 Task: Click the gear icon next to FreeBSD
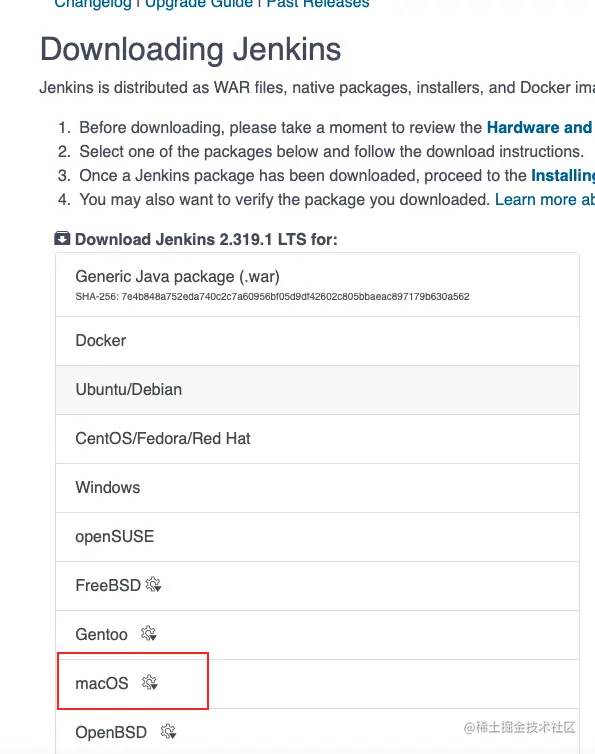coord(153,585)
